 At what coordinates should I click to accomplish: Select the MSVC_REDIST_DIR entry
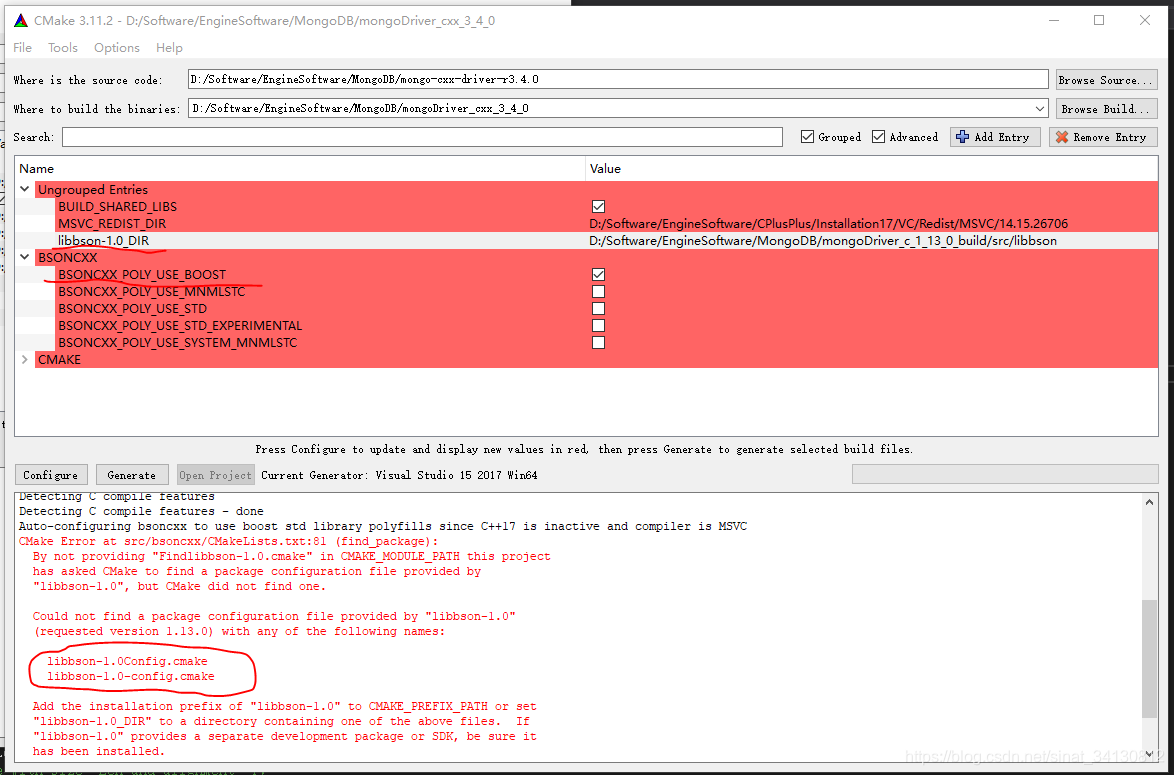112,223
